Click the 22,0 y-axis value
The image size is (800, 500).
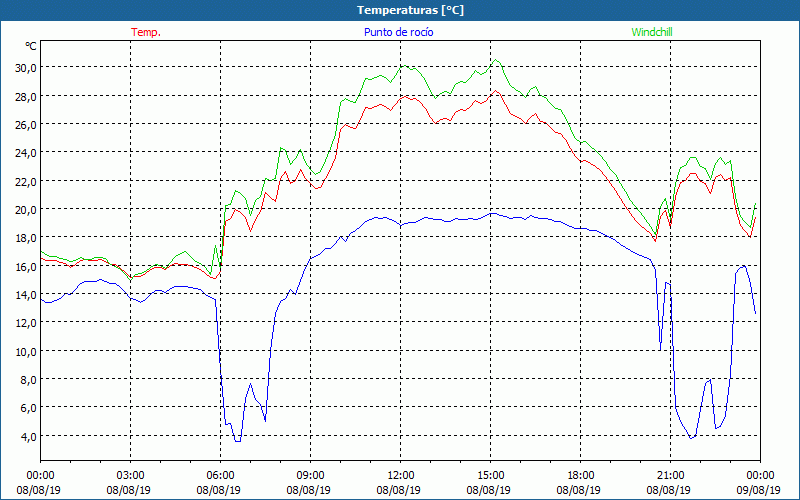(26, 181)
